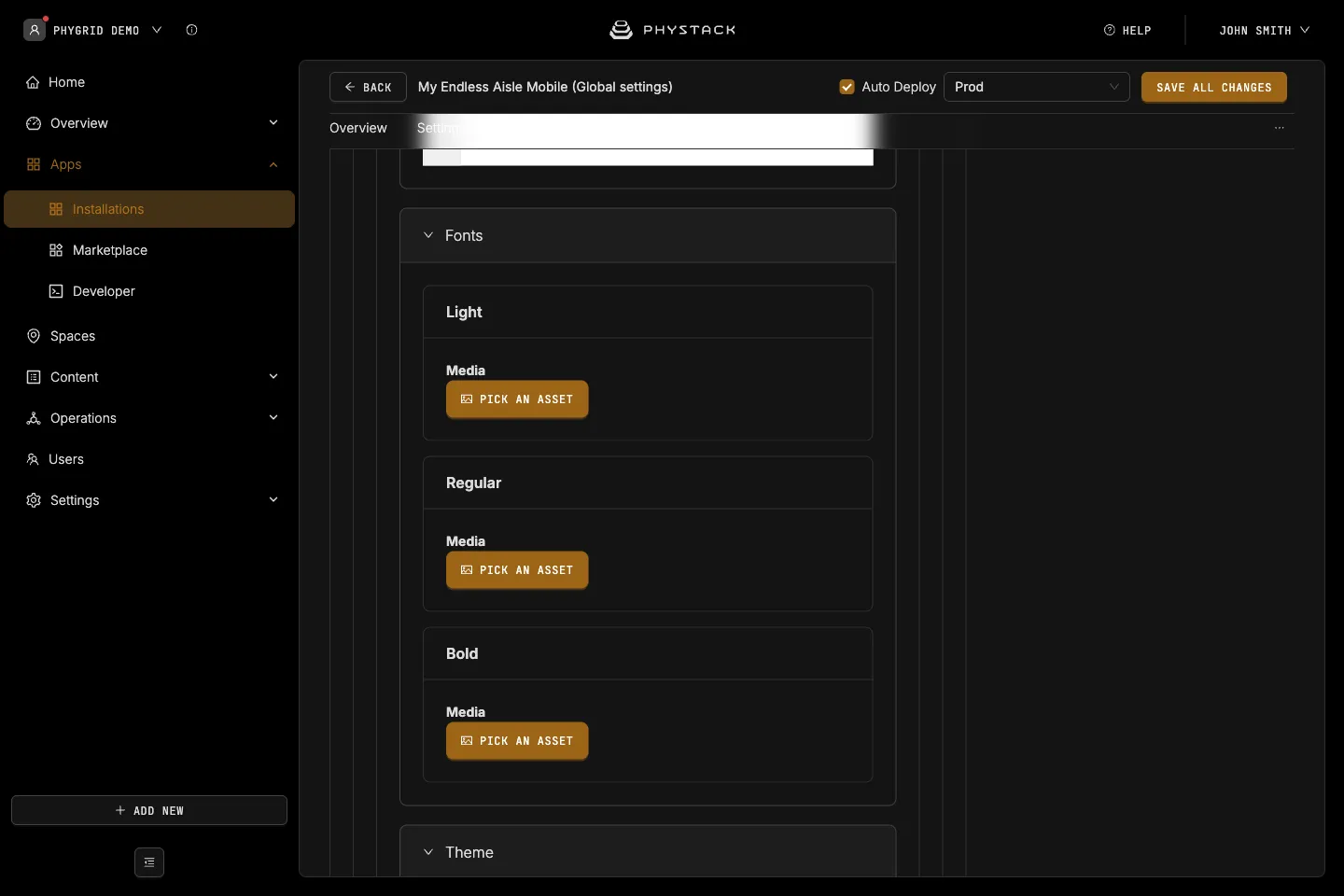Open the Prod environment dropdown
Viewport: 1344px width, 896px height.
click(x=1037, y=87)
